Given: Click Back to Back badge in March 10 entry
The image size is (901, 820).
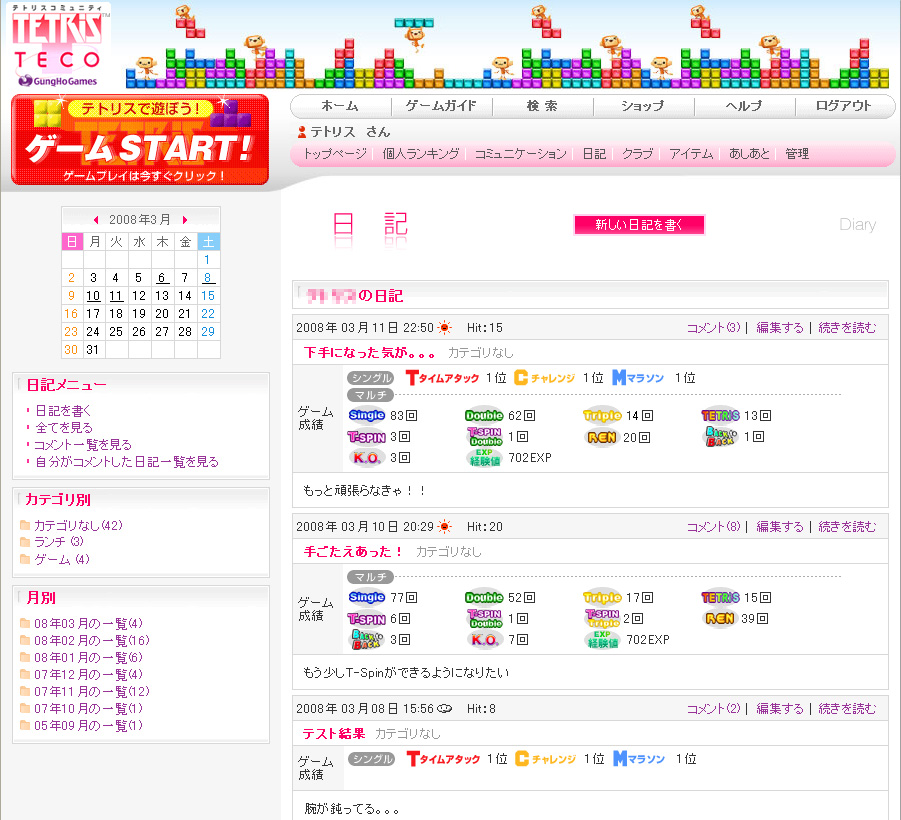Looking at the screenshot, I should (367, 640).
